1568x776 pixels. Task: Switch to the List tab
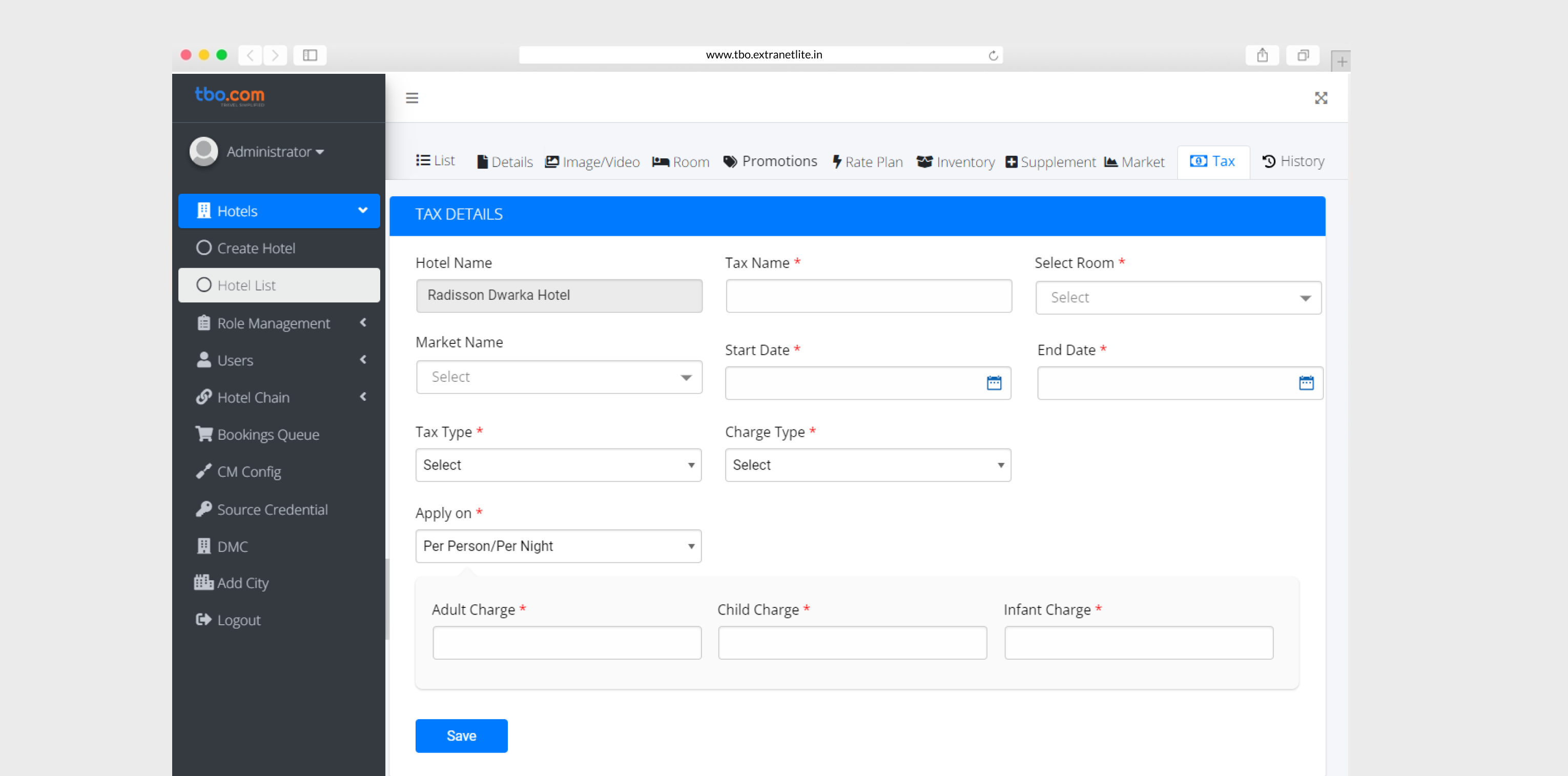pos(435,160)
